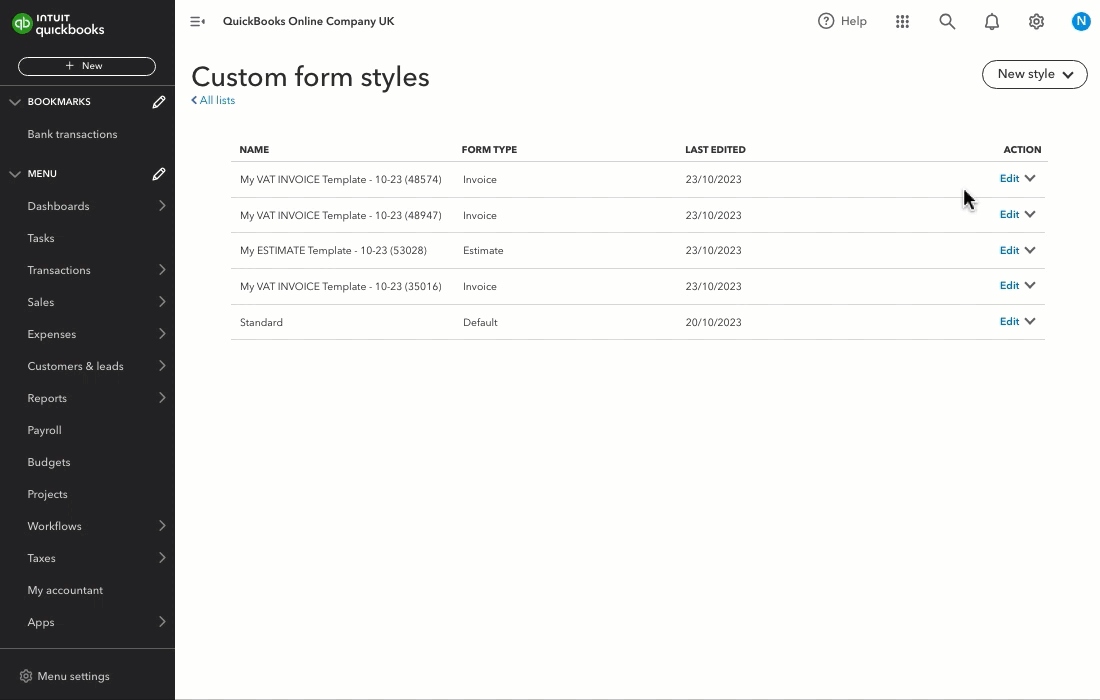Edit the Standard form style
The height and width of the screenshot is (700, 1100).
pos(1009,321)
